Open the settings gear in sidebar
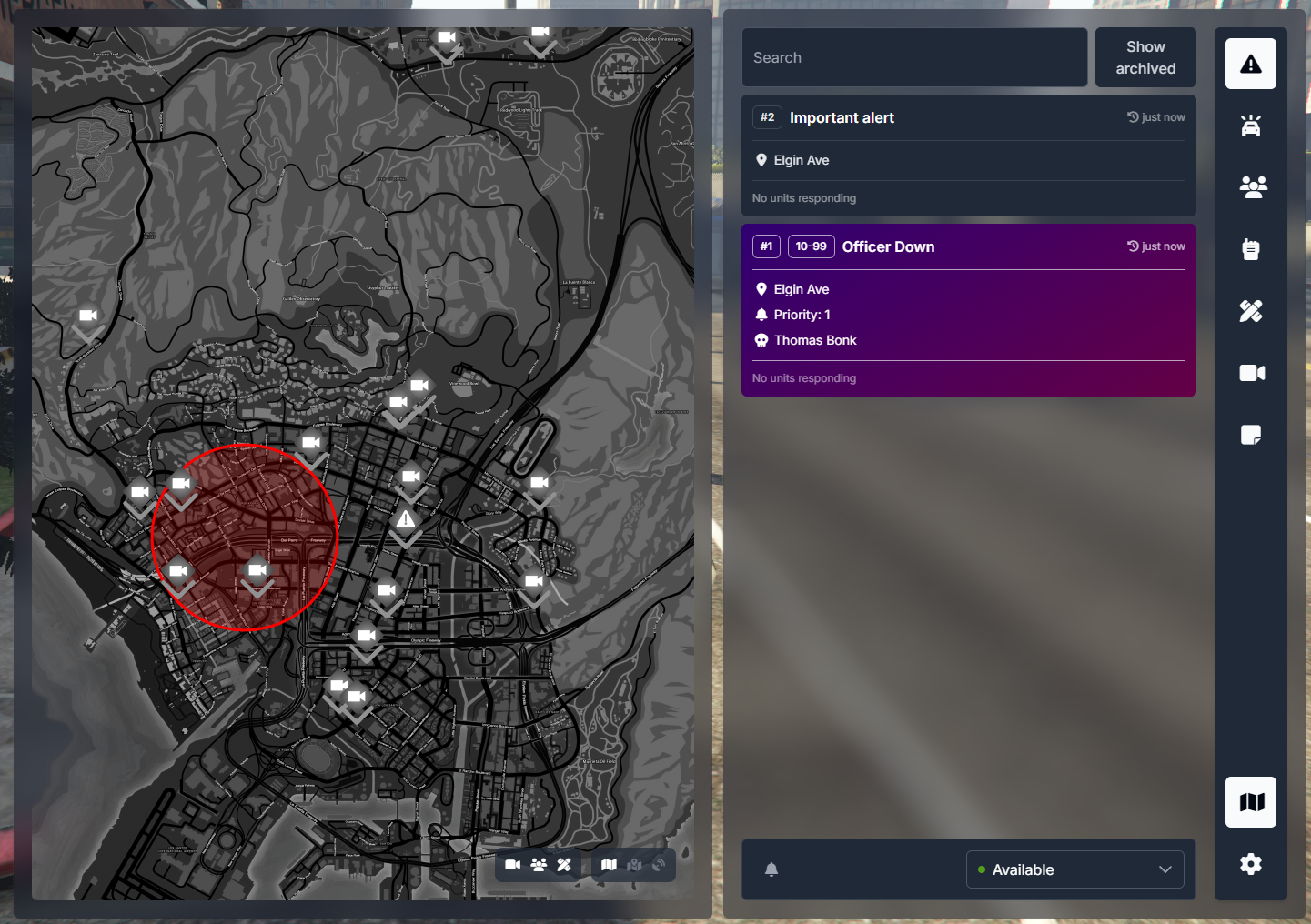 click(1251, 864)
